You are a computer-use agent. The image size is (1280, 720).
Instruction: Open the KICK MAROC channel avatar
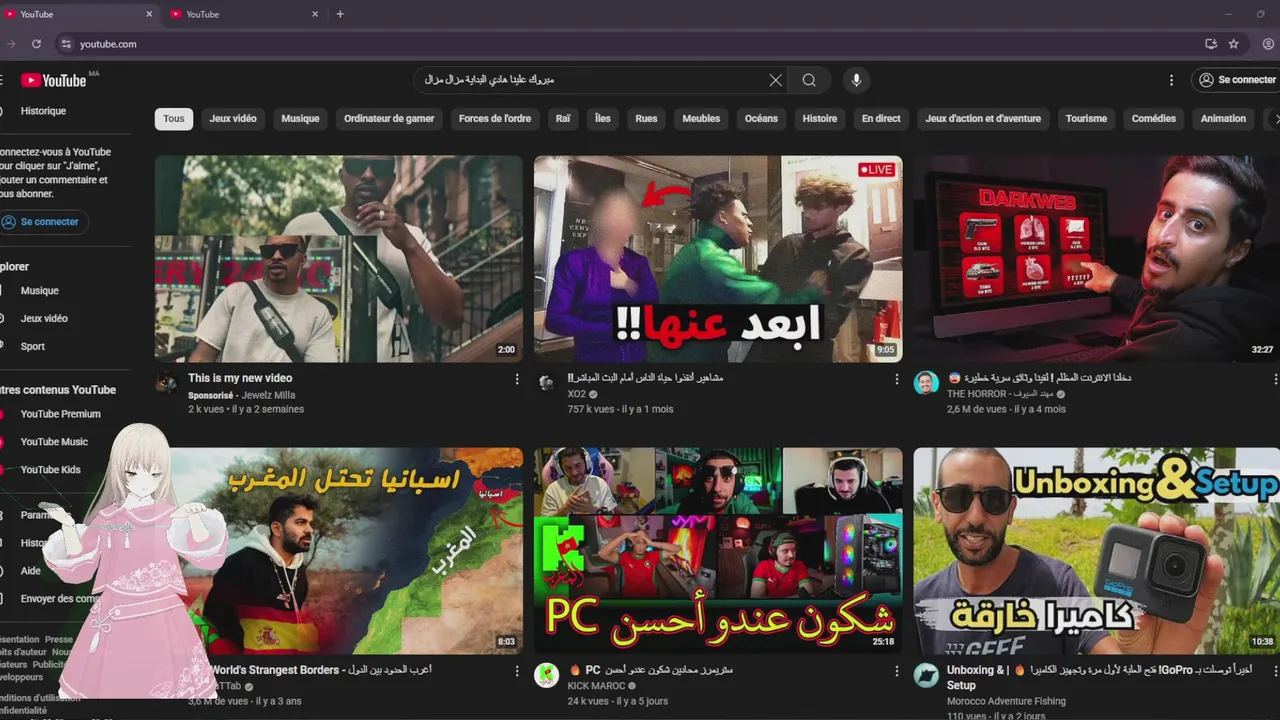[546, 675]
